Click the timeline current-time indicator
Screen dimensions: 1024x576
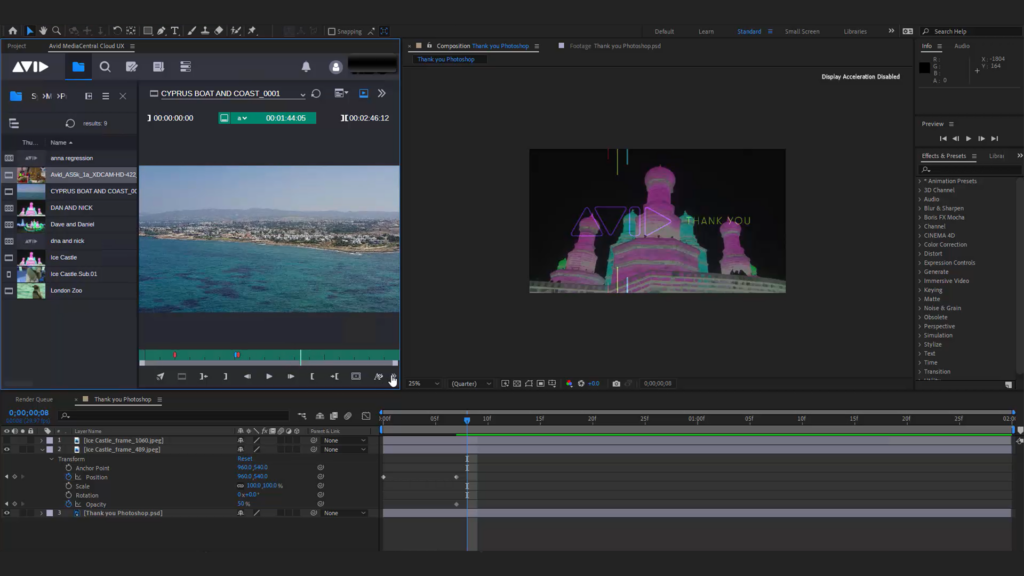(467, 420)
